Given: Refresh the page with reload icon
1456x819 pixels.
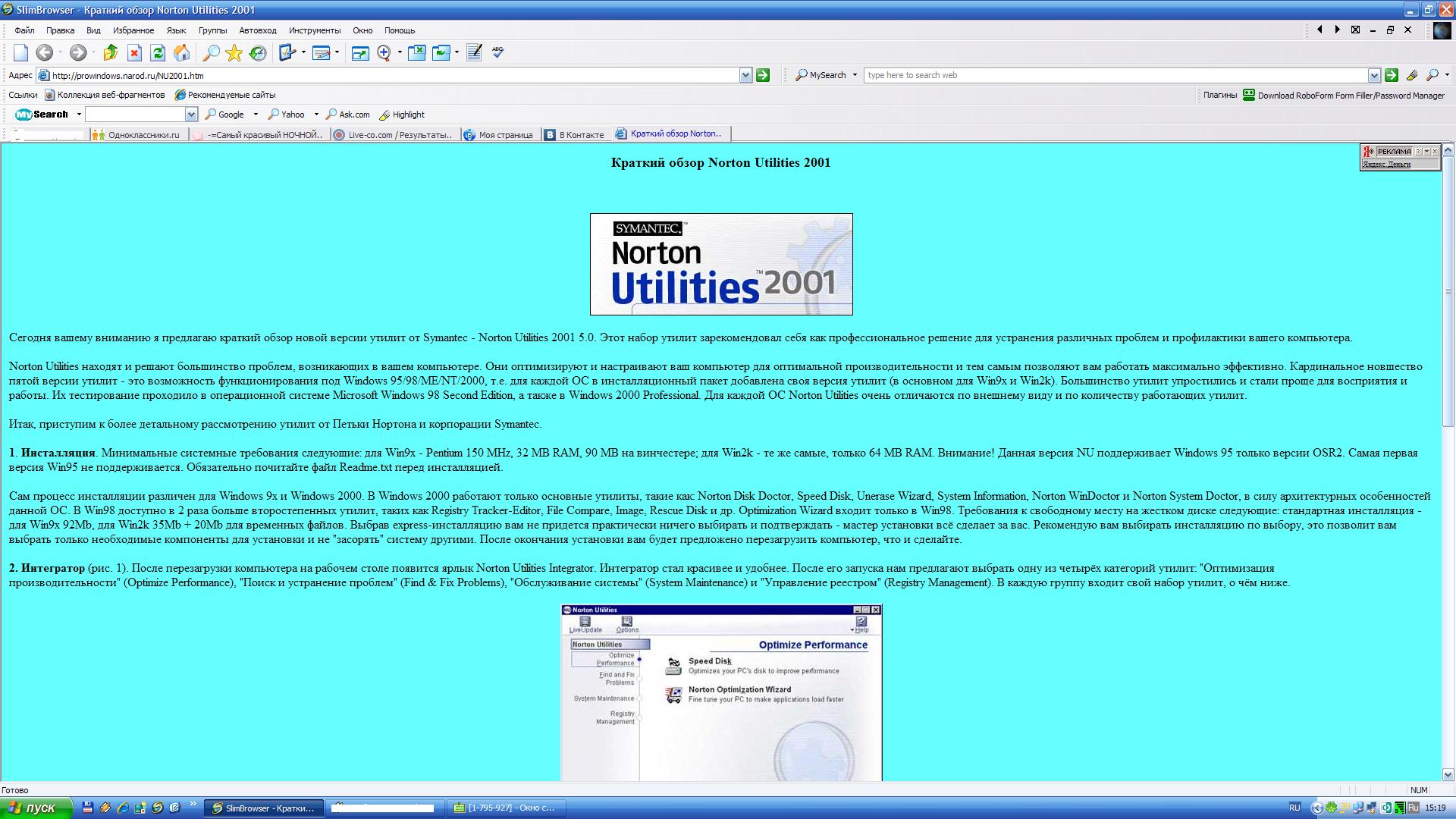Looking at the screenshot, I should point(158,52).
